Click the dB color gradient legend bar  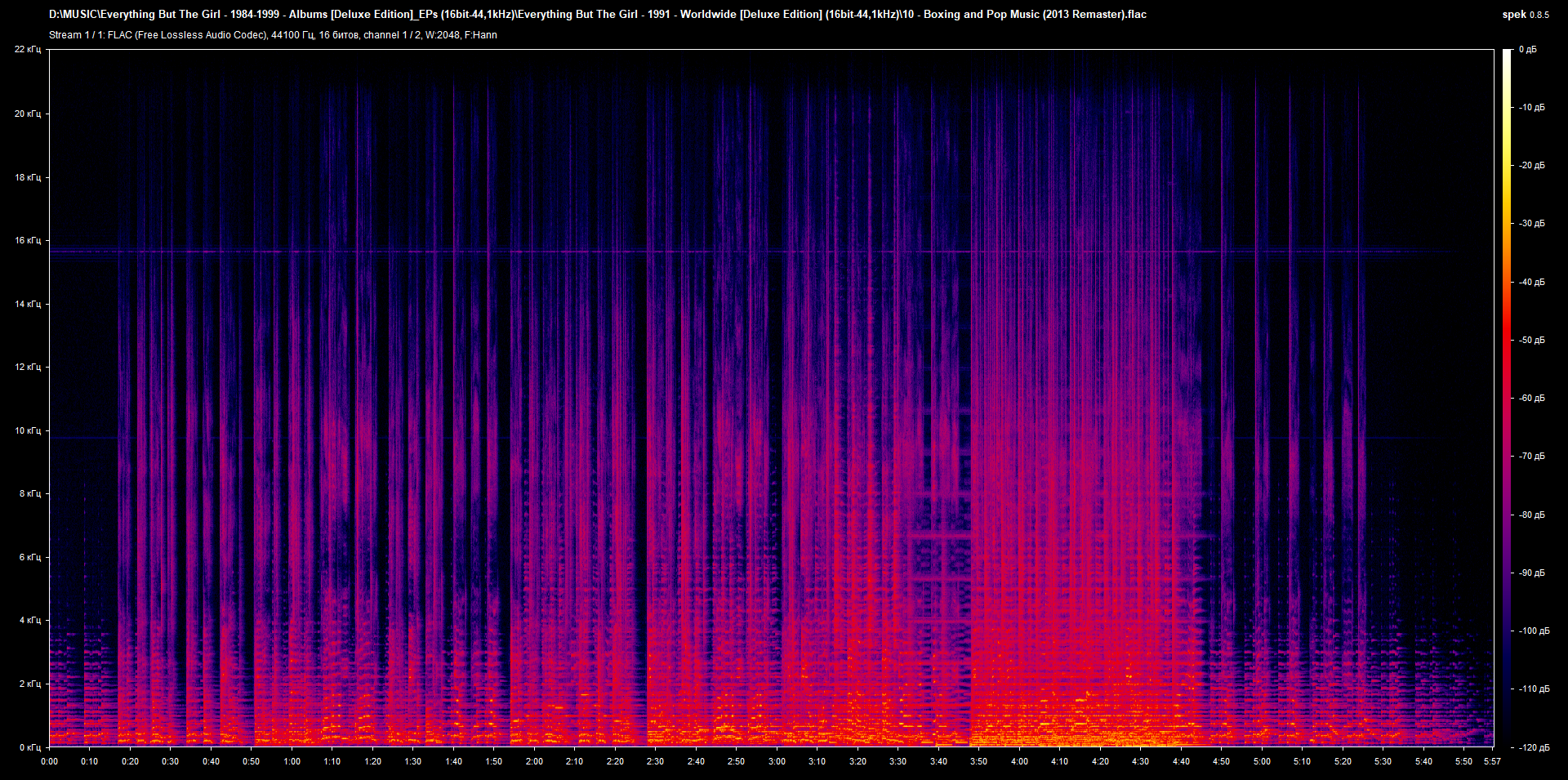click(1507, 398)
